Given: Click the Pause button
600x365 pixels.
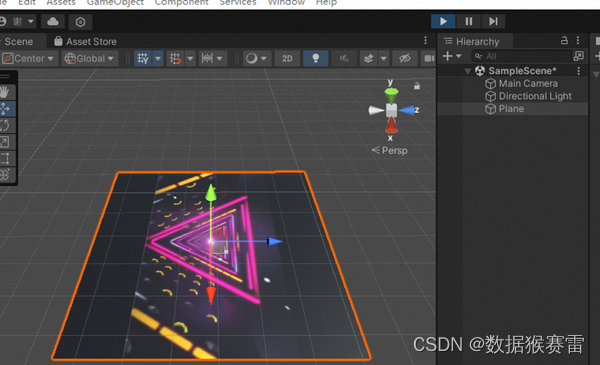Looking at the screenshot, I should pyautogui.click(x=468, y=21).
